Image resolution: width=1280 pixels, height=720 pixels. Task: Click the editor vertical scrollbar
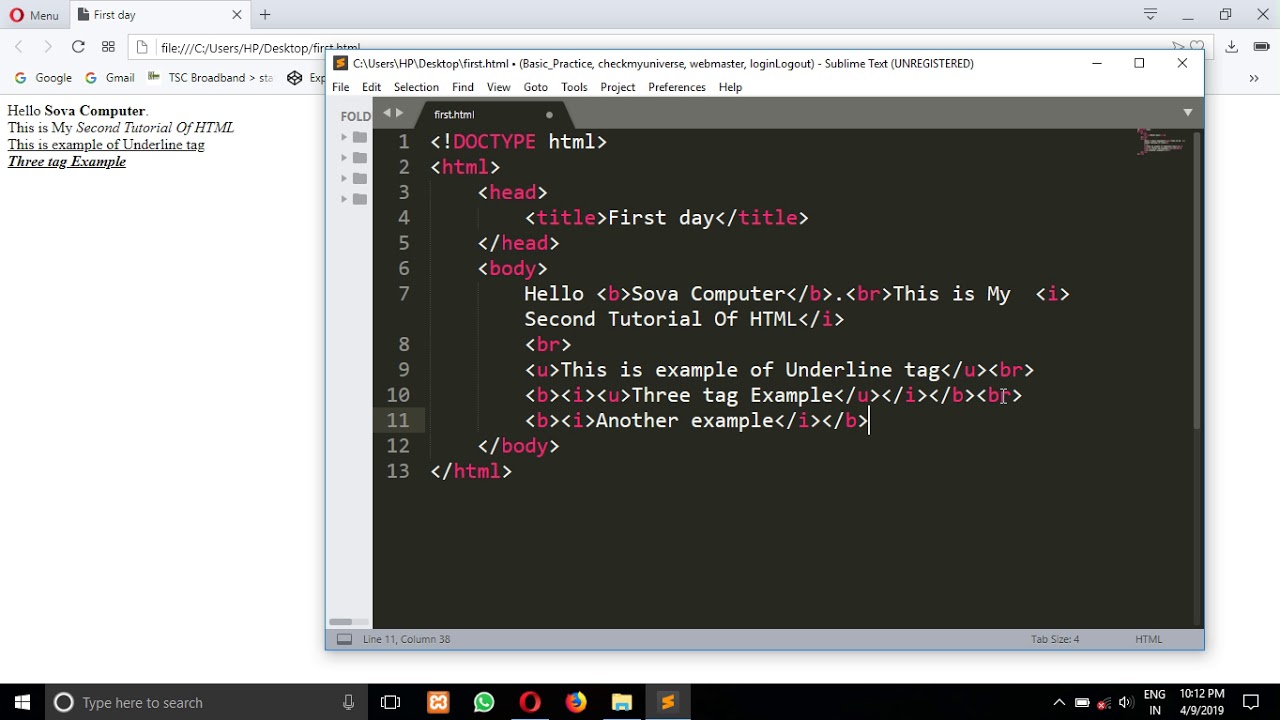pos(1197,283)
